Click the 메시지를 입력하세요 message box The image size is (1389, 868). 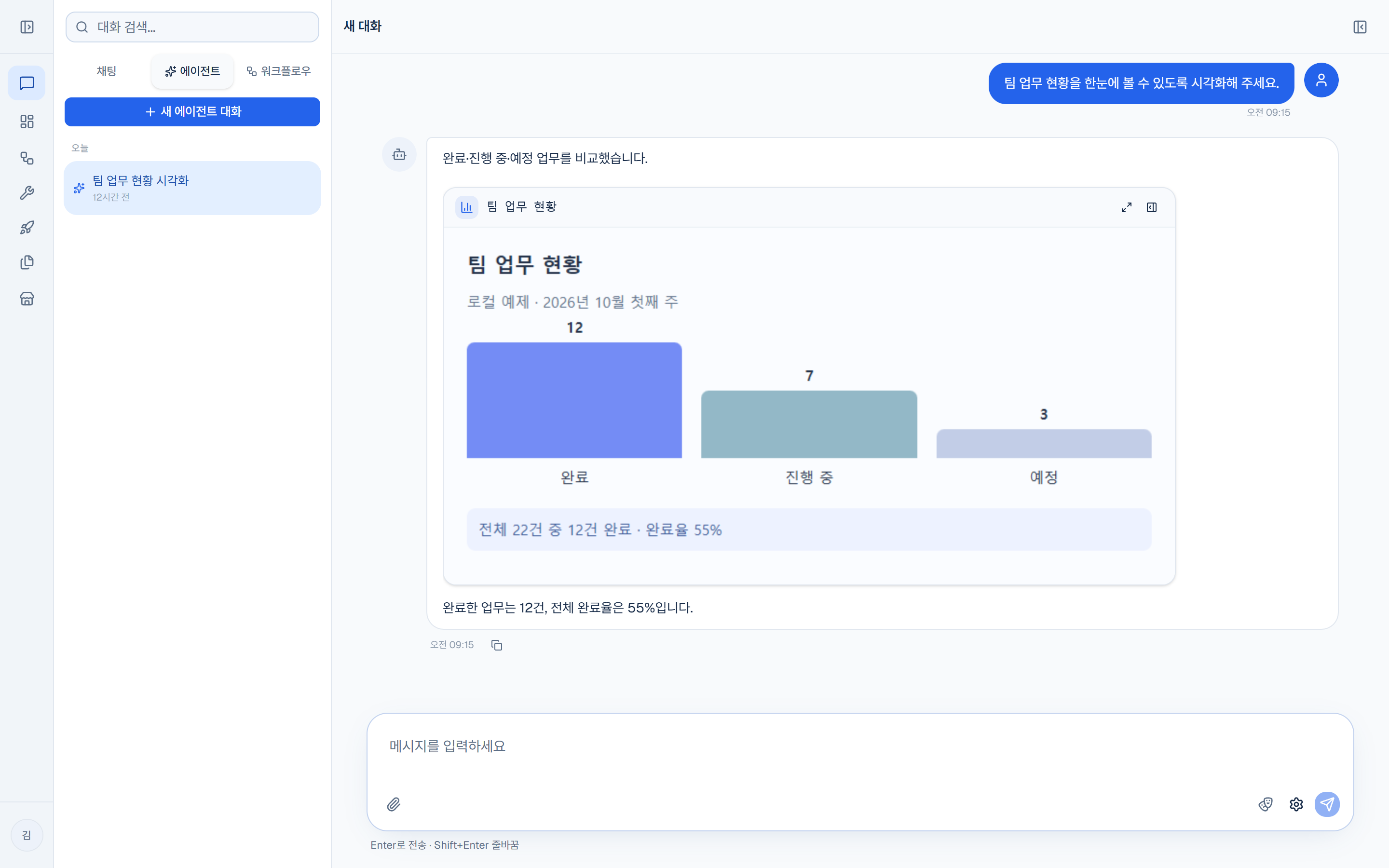coord(860,746)
